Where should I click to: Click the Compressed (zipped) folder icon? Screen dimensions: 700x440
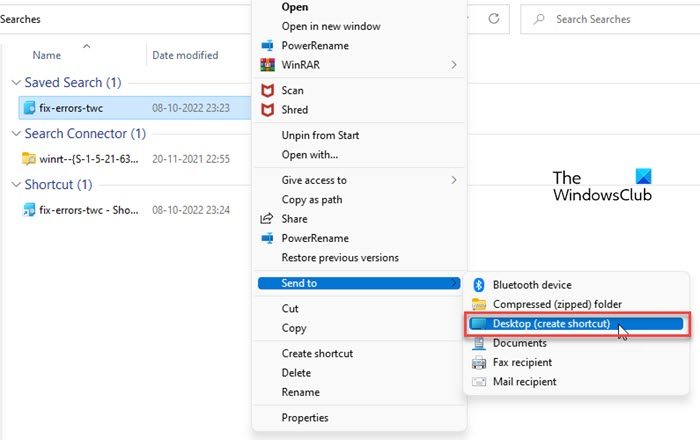point(479,304)
